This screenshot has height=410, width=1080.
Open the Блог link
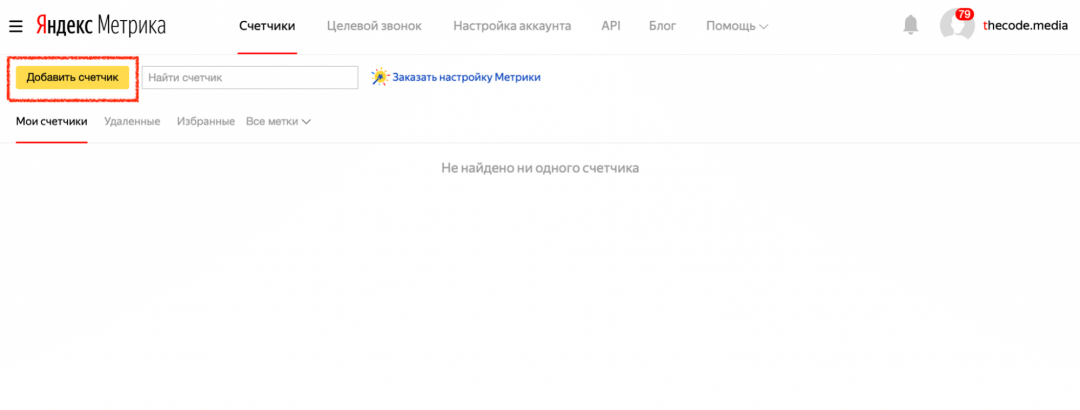point(663,25)
